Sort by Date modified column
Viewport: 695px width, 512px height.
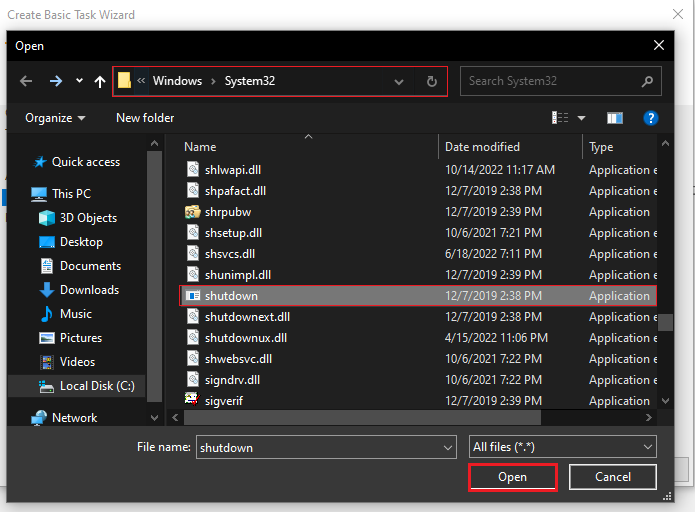click(482, 147)
